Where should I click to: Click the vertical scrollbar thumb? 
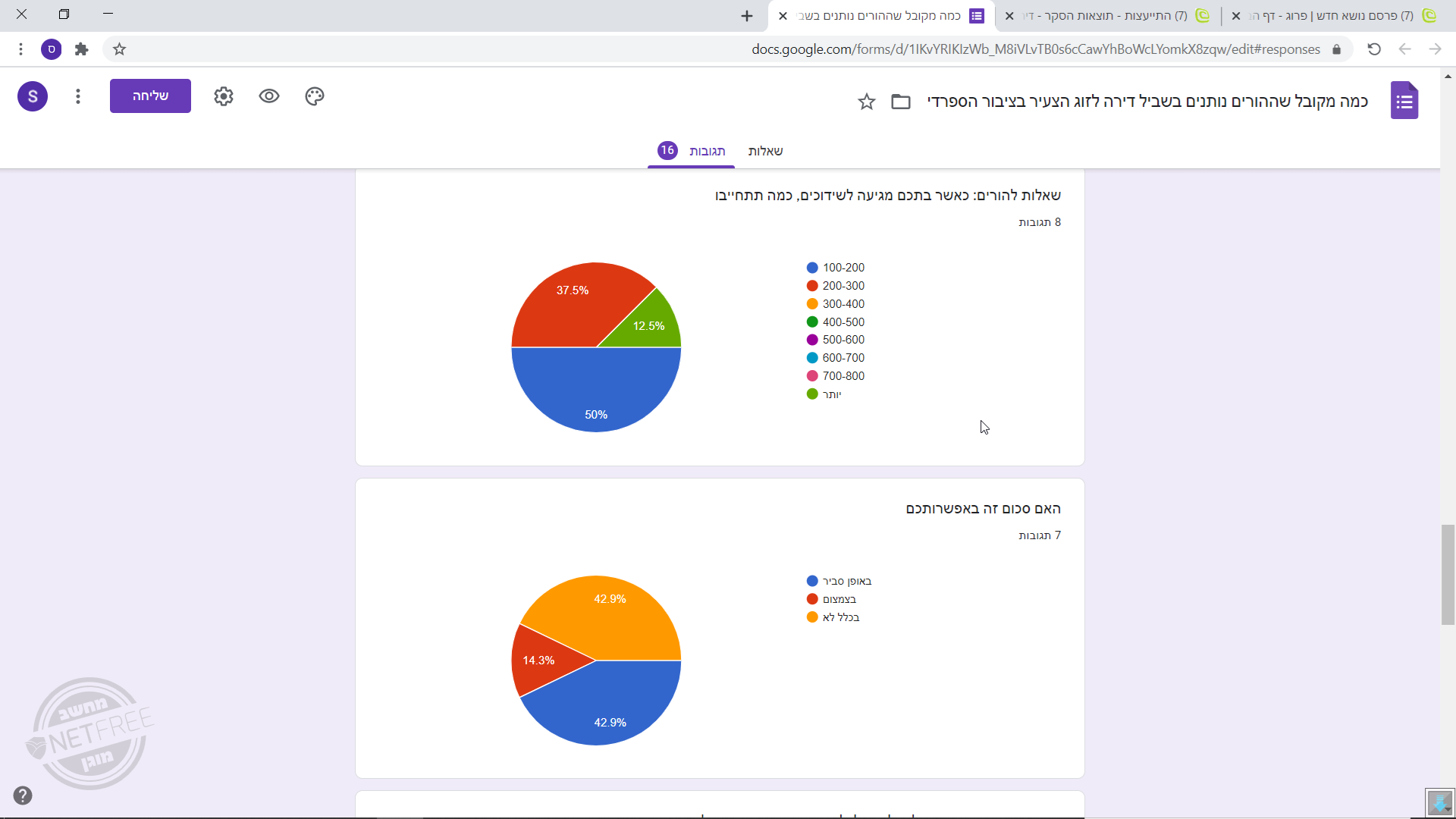click(1448, 574)
